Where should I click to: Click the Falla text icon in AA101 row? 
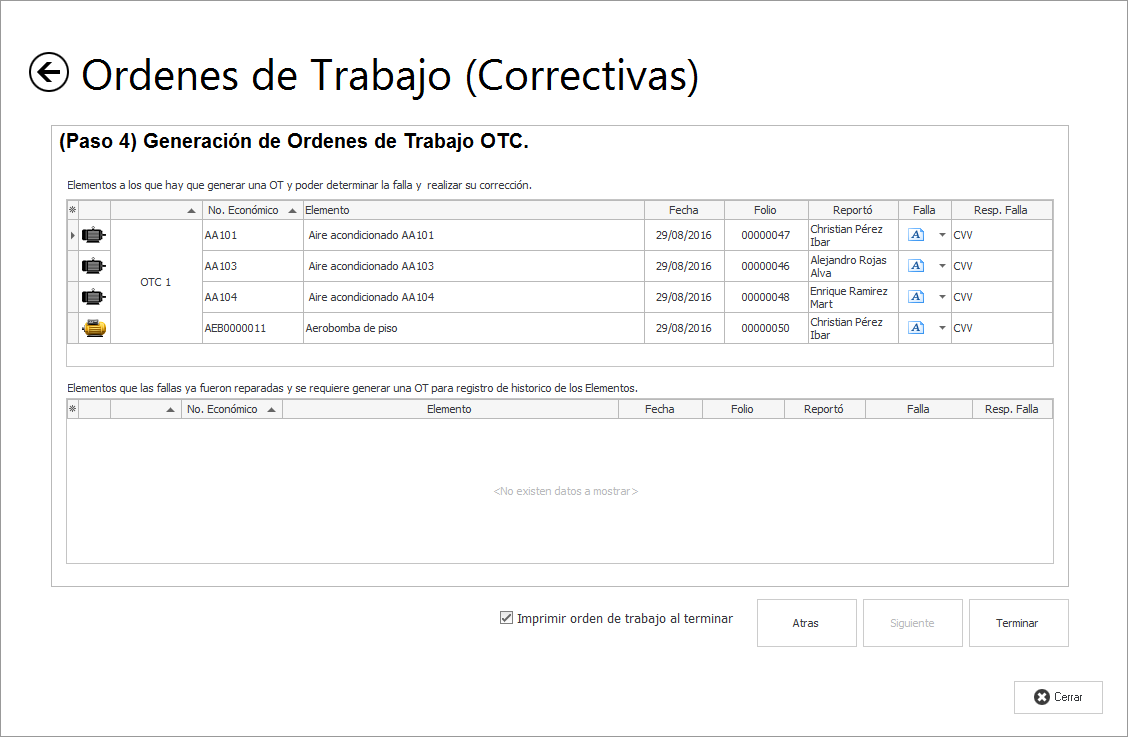click(916, 236)
